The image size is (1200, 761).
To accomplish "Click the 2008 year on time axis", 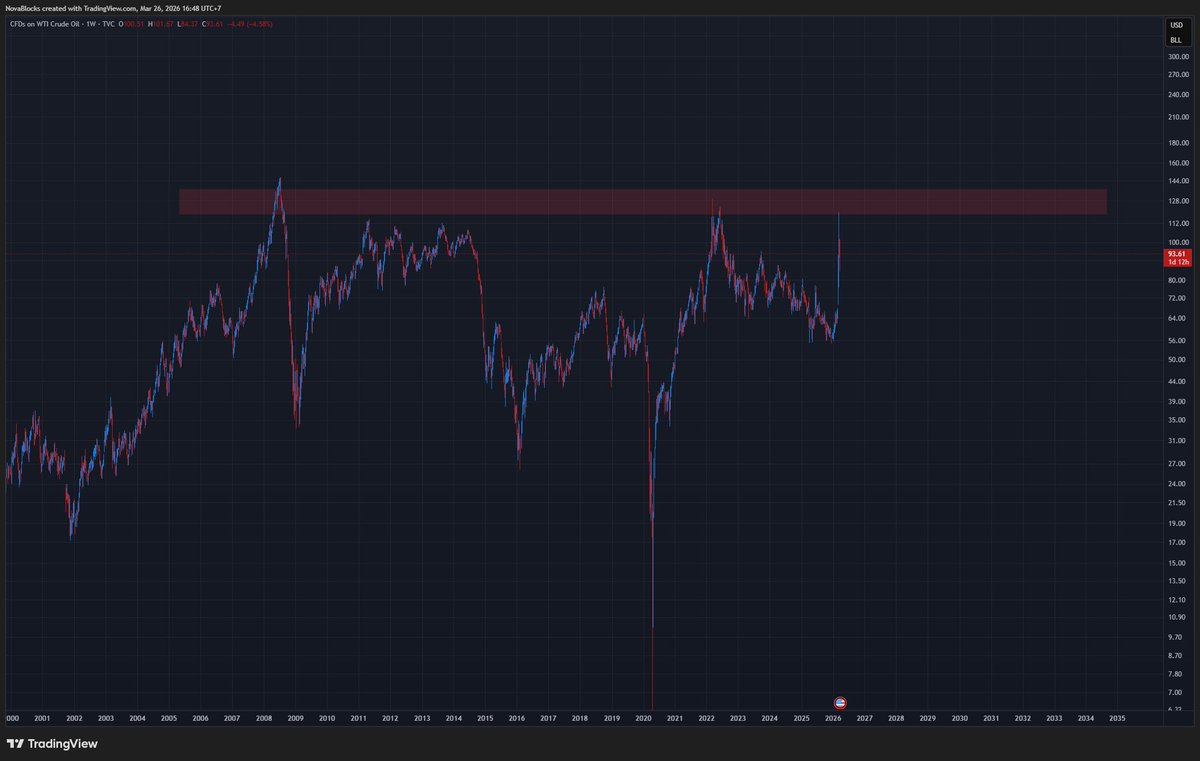I will click(264, 718).
